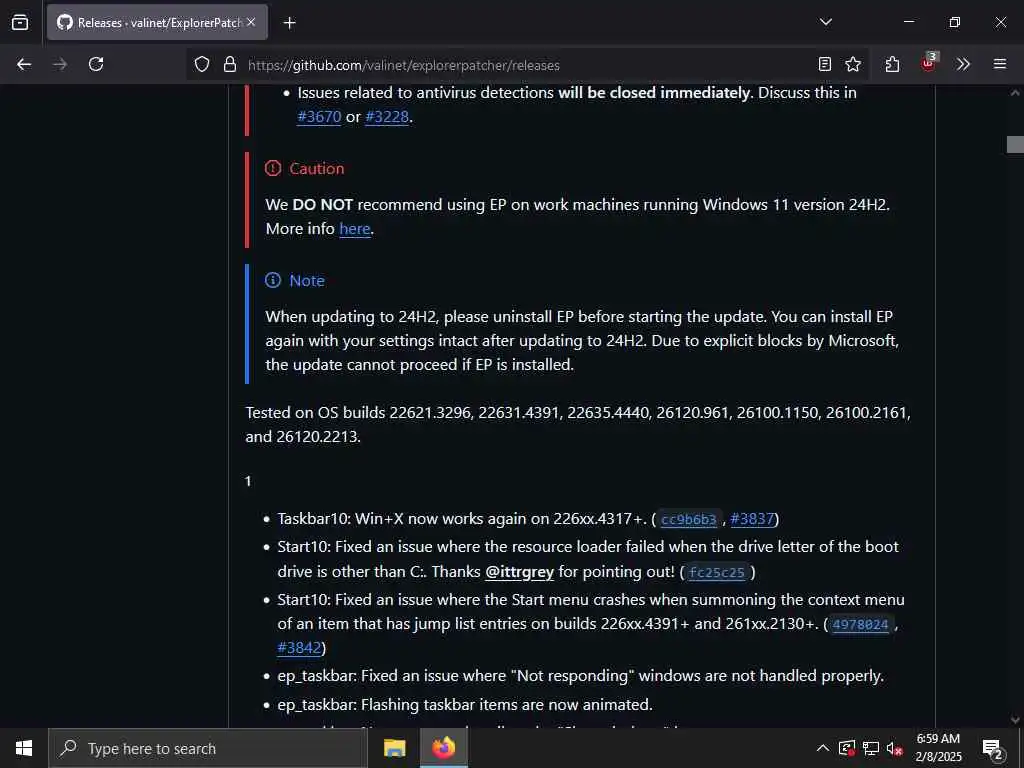Screen dimensions: 1024x768
Task: Open a new browser tab
Action: [x=289, y=23]
